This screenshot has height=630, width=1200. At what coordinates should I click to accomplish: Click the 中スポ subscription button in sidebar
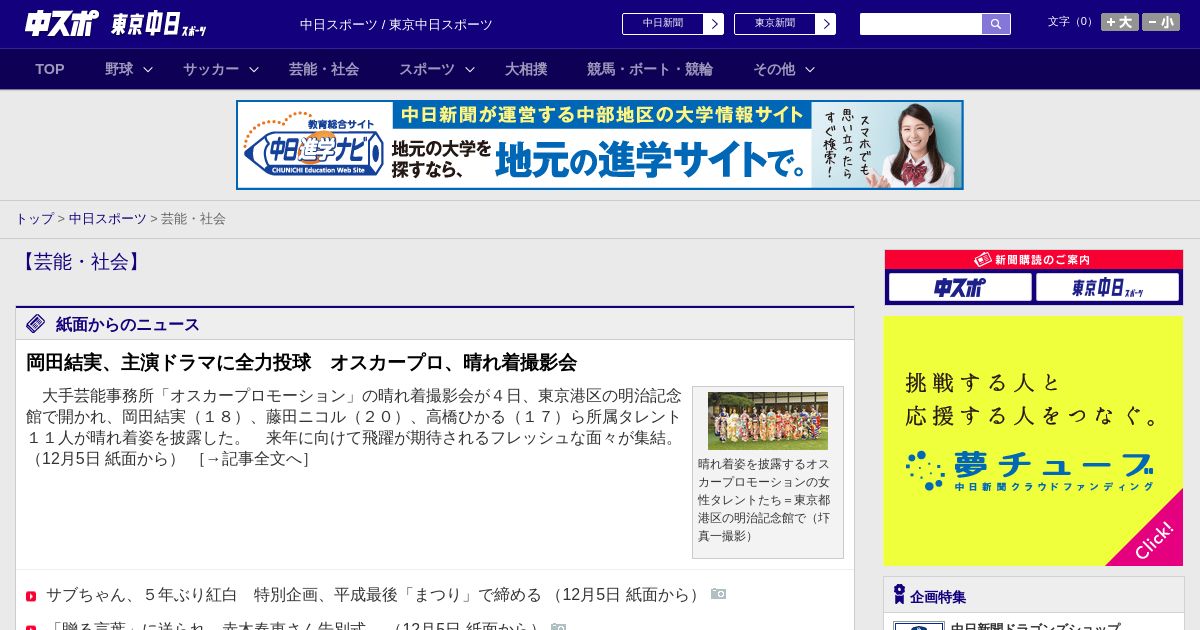click(x=960, y=287)
